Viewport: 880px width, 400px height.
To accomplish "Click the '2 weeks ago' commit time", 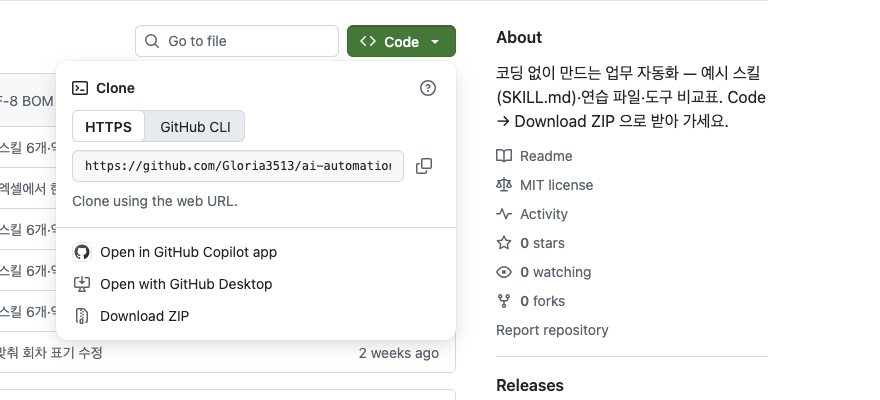I will pyautogui.click(x=399, y=353).
